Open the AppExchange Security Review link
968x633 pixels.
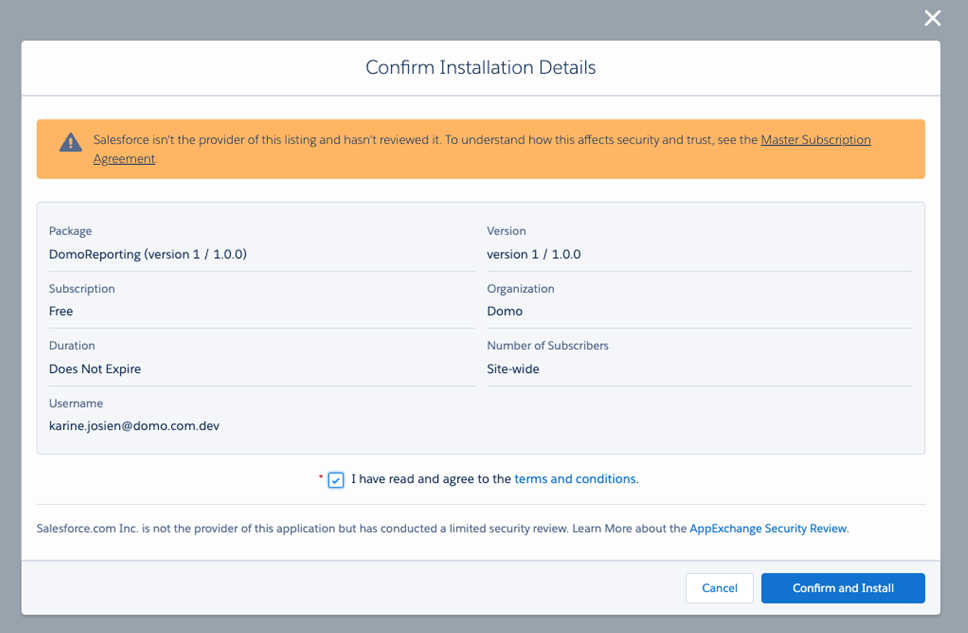768,528
